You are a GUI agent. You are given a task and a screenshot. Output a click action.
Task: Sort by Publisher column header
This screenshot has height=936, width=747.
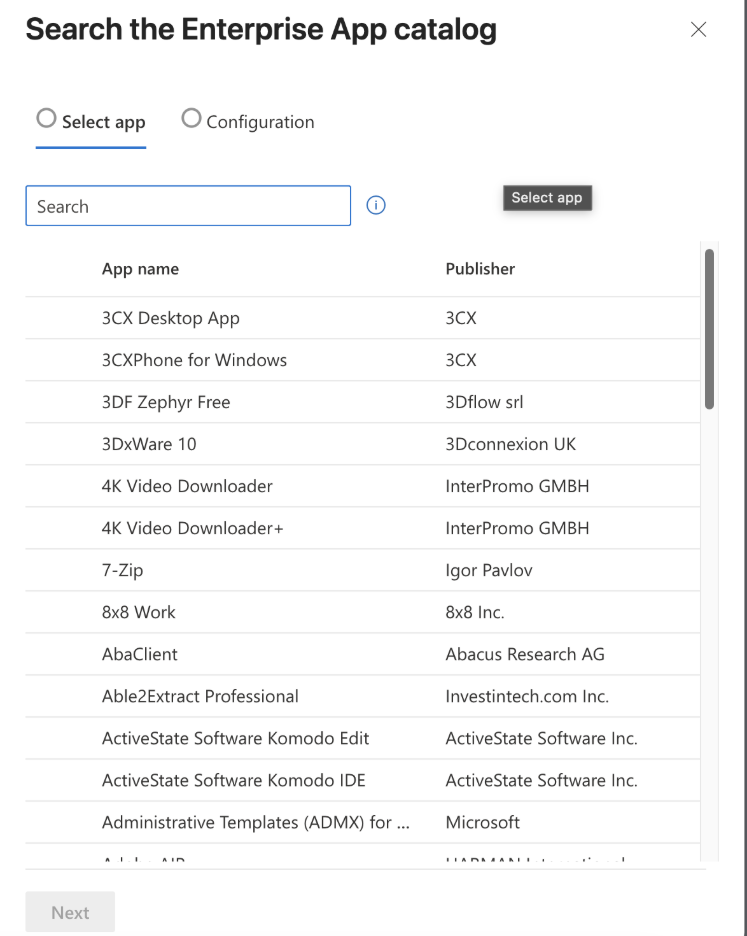coord(480,269)
